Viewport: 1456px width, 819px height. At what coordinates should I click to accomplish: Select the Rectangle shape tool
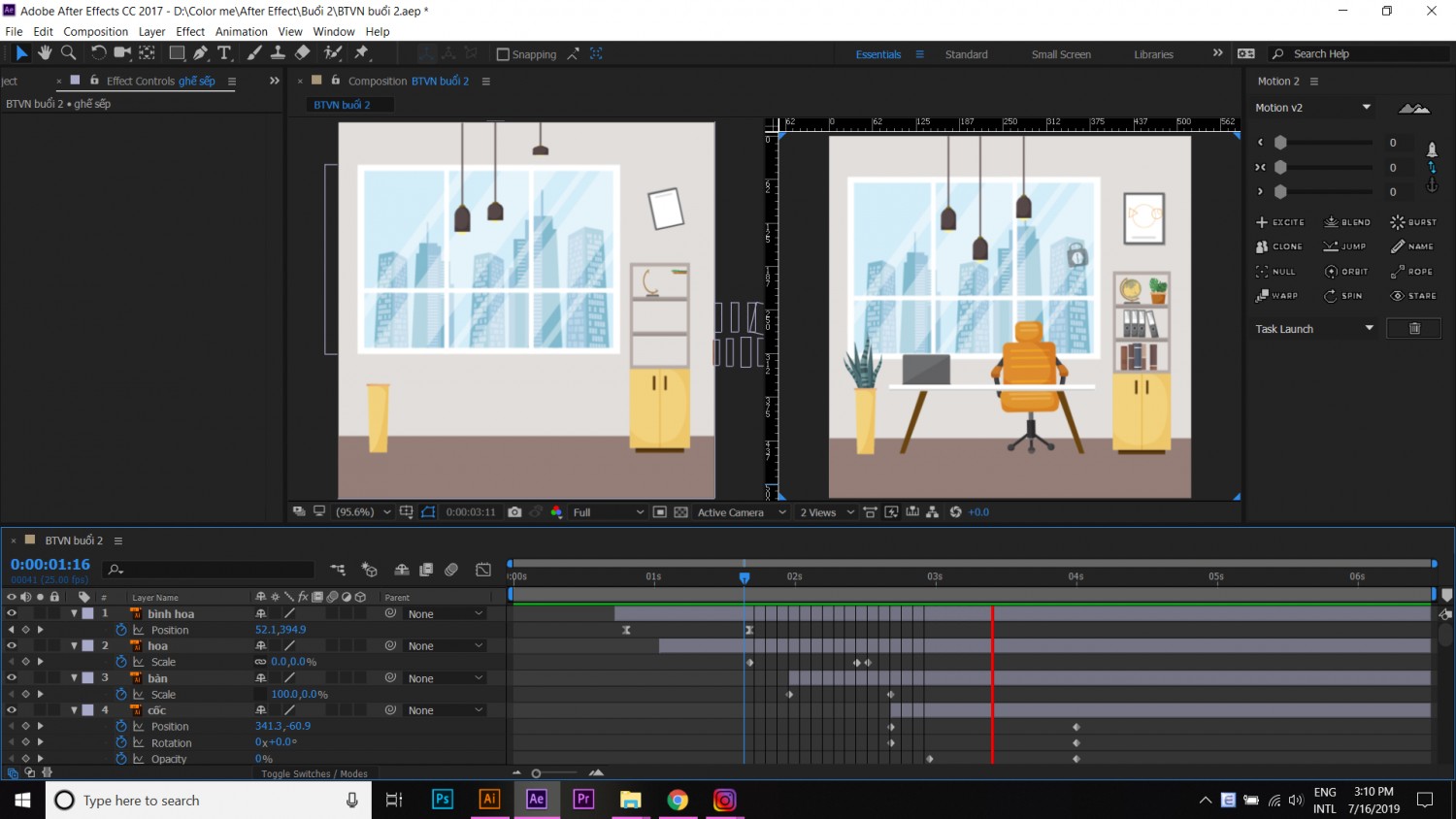[177, 53]
